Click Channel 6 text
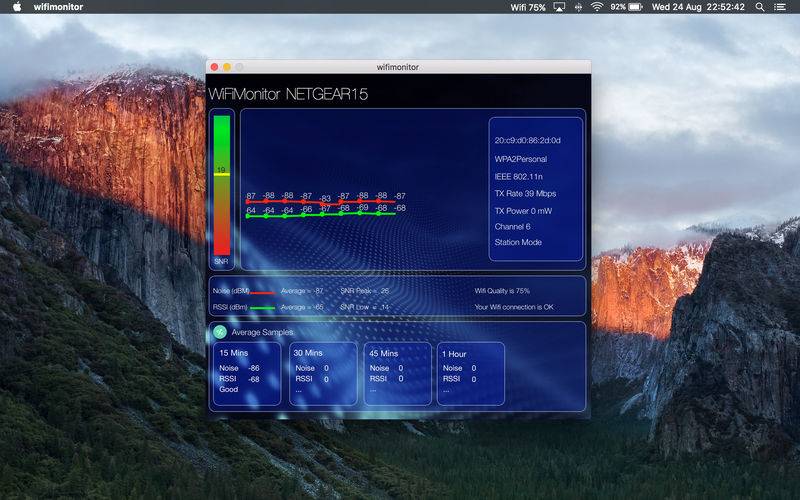This screenshot has width=800, height=500. 512,227
